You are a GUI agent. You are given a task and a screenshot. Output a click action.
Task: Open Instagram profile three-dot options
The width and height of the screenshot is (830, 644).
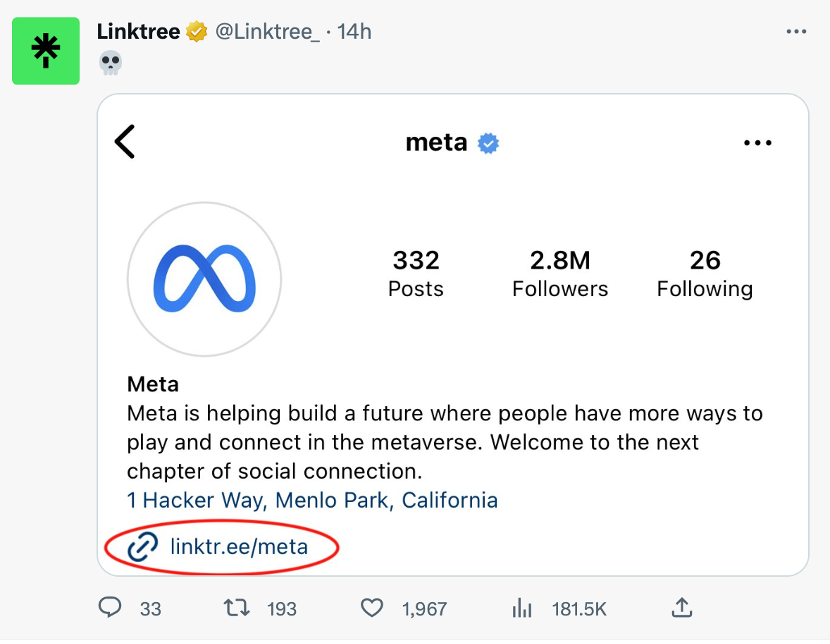point(758,143)
